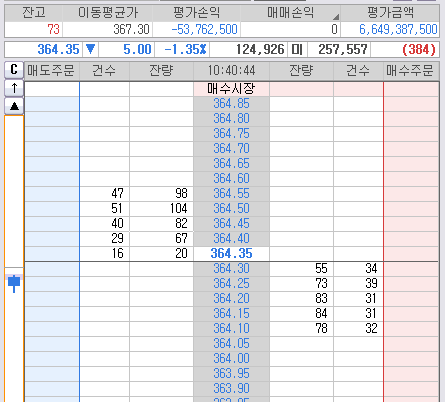Click price 364.40 in the ladder
445x402 pixels.
click(231, 239)
